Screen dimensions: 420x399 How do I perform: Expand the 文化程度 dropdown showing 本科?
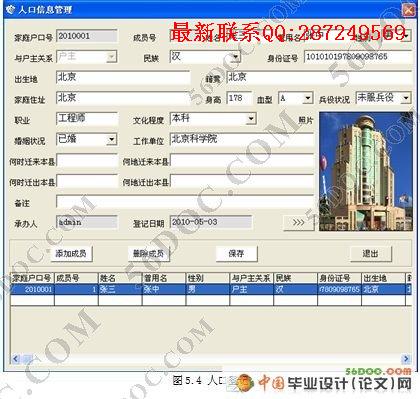coord(251,119)
